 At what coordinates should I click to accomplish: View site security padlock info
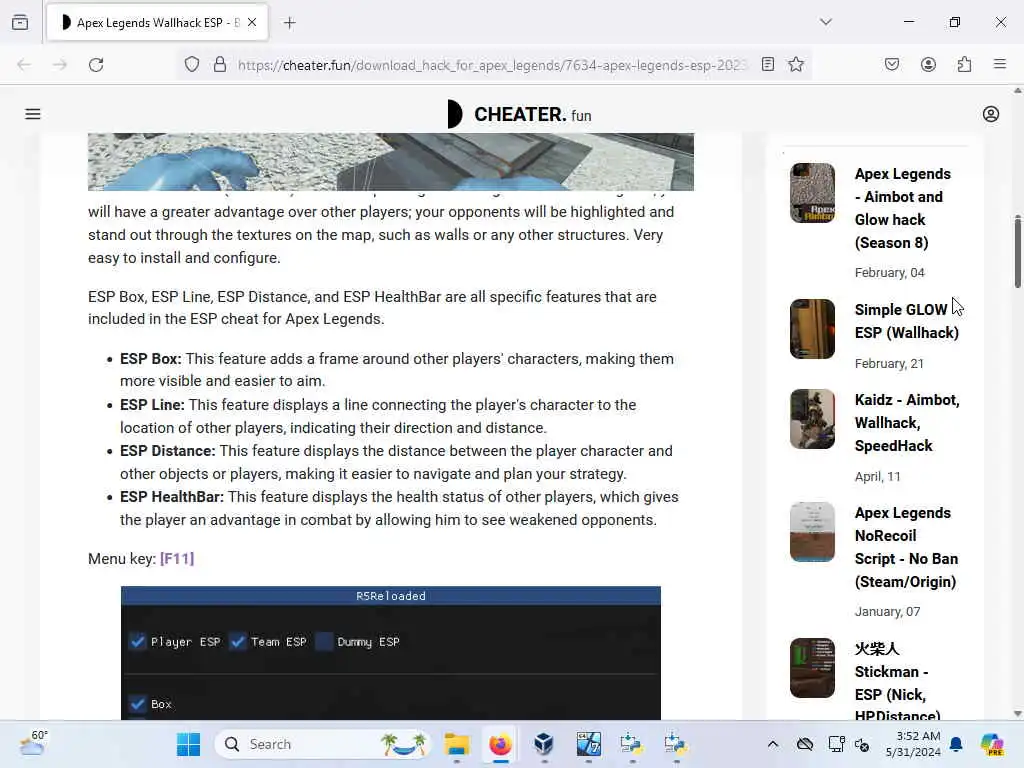point(220,65)
